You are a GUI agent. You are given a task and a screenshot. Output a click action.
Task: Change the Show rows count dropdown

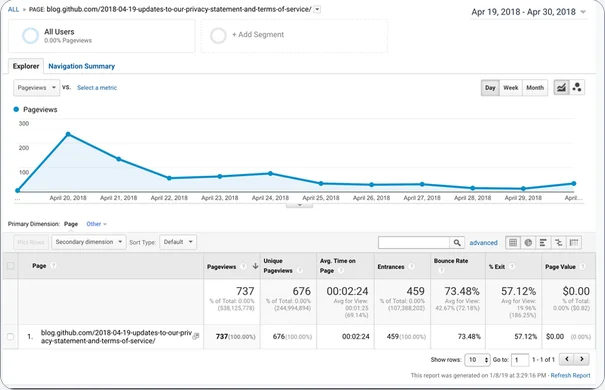477,360
